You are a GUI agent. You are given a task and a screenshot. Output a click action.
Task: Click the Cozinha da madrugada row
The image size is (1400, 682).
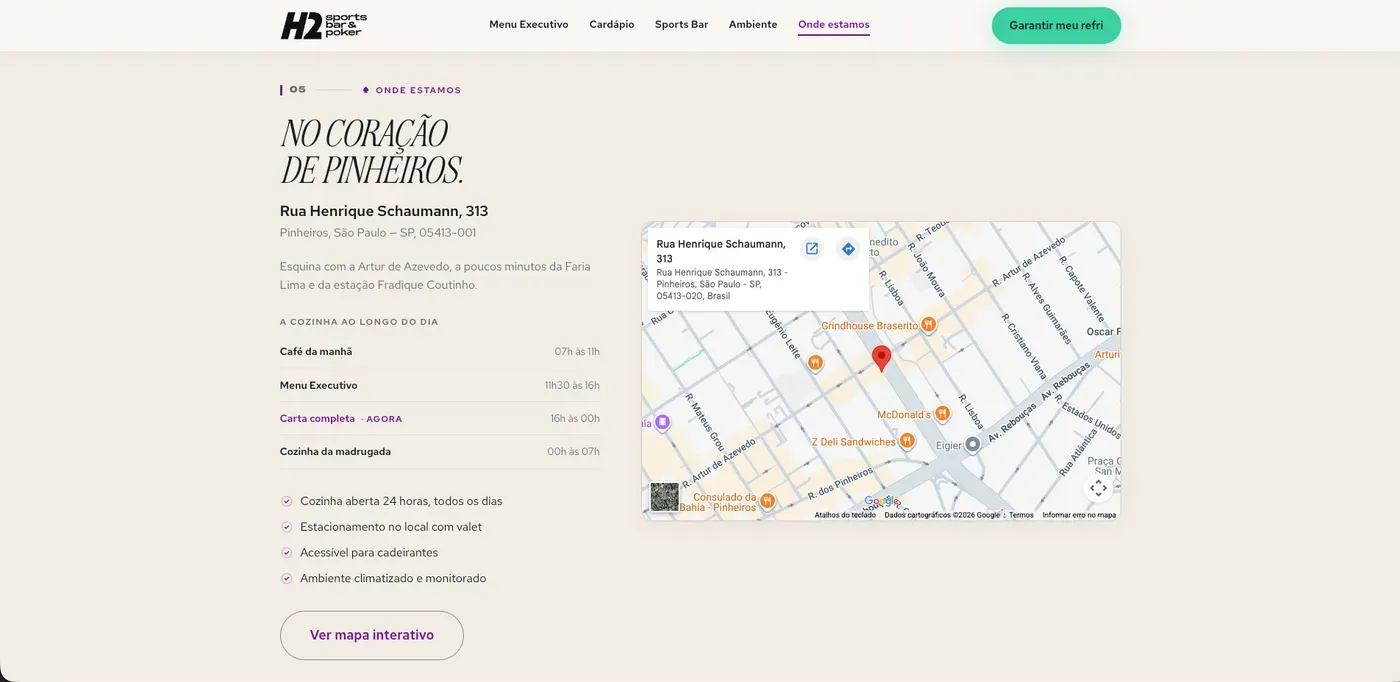440,452
